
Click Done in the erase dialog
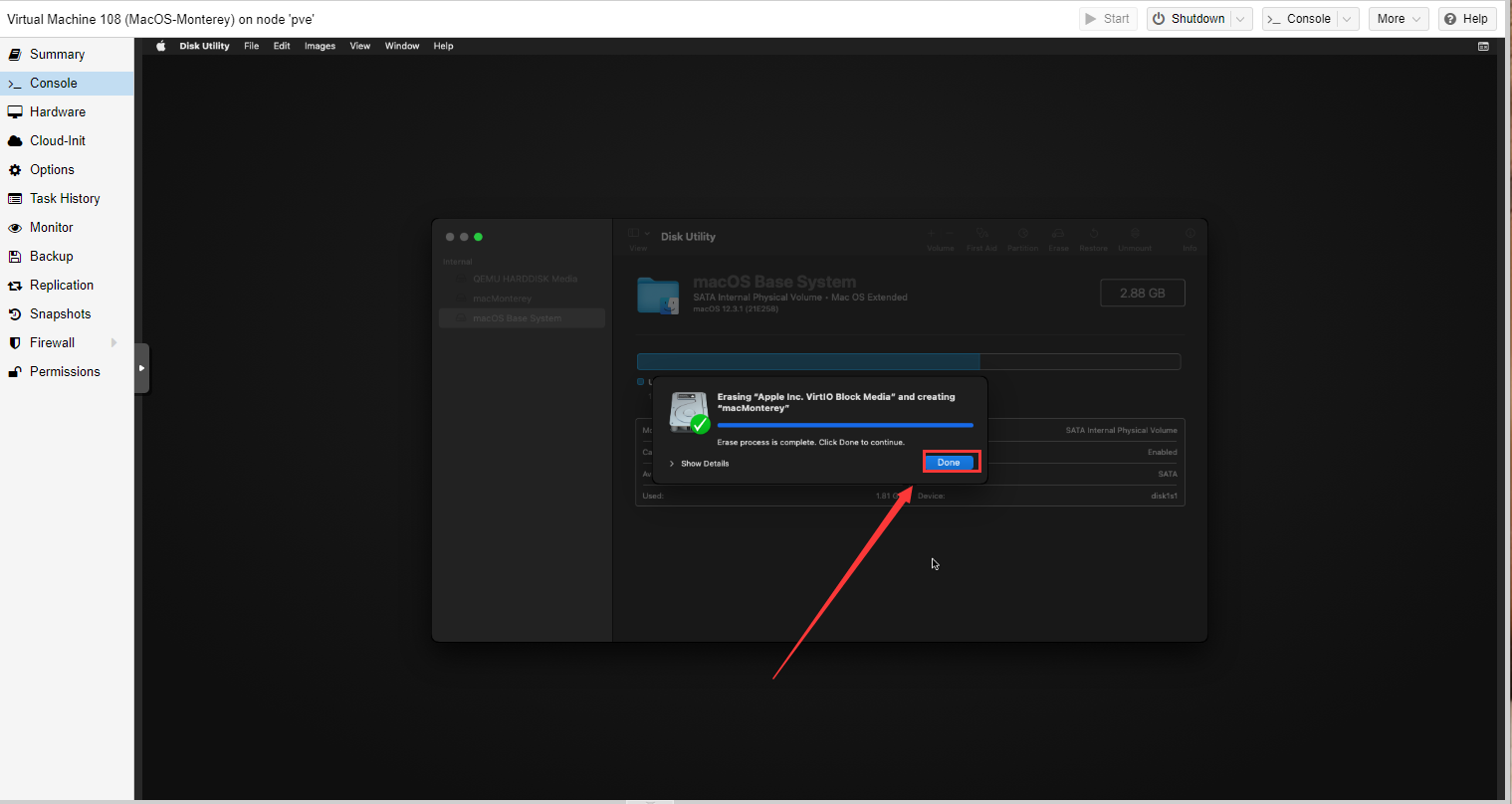[x=950, y=463]
